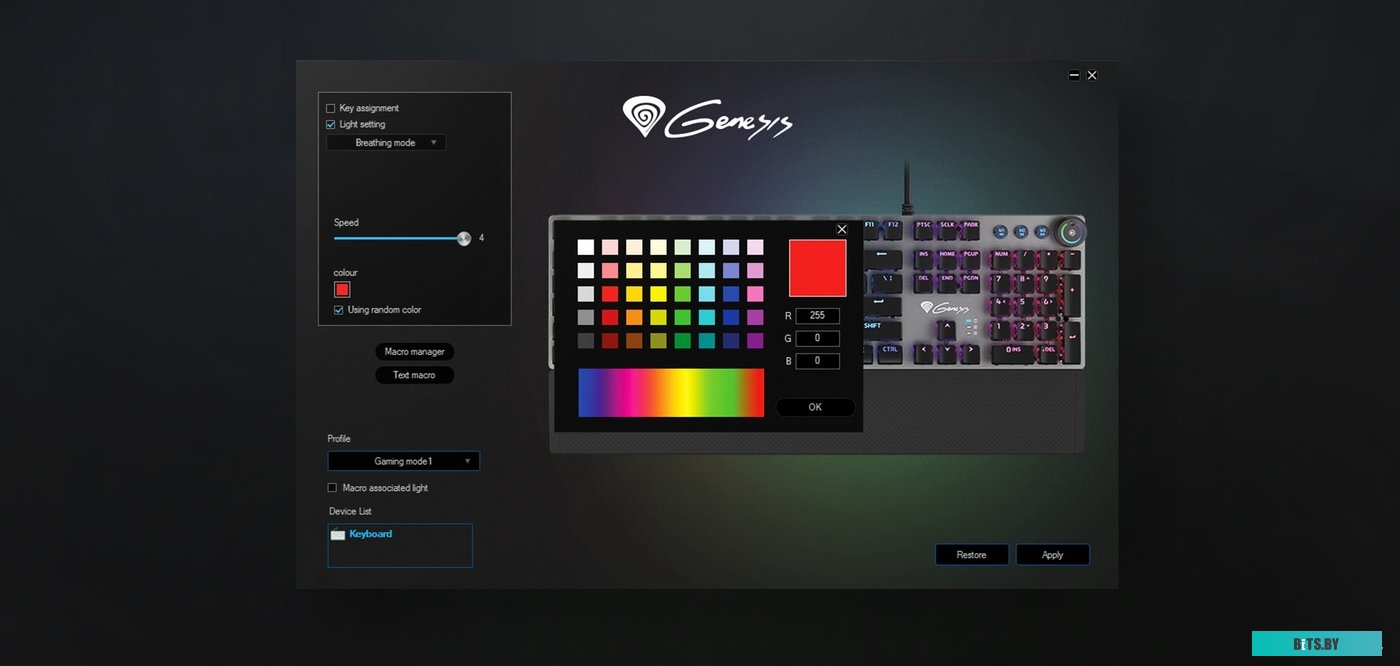Untick the Light setting checkbox
1400x666 pixels.
(x=331, y=124)
